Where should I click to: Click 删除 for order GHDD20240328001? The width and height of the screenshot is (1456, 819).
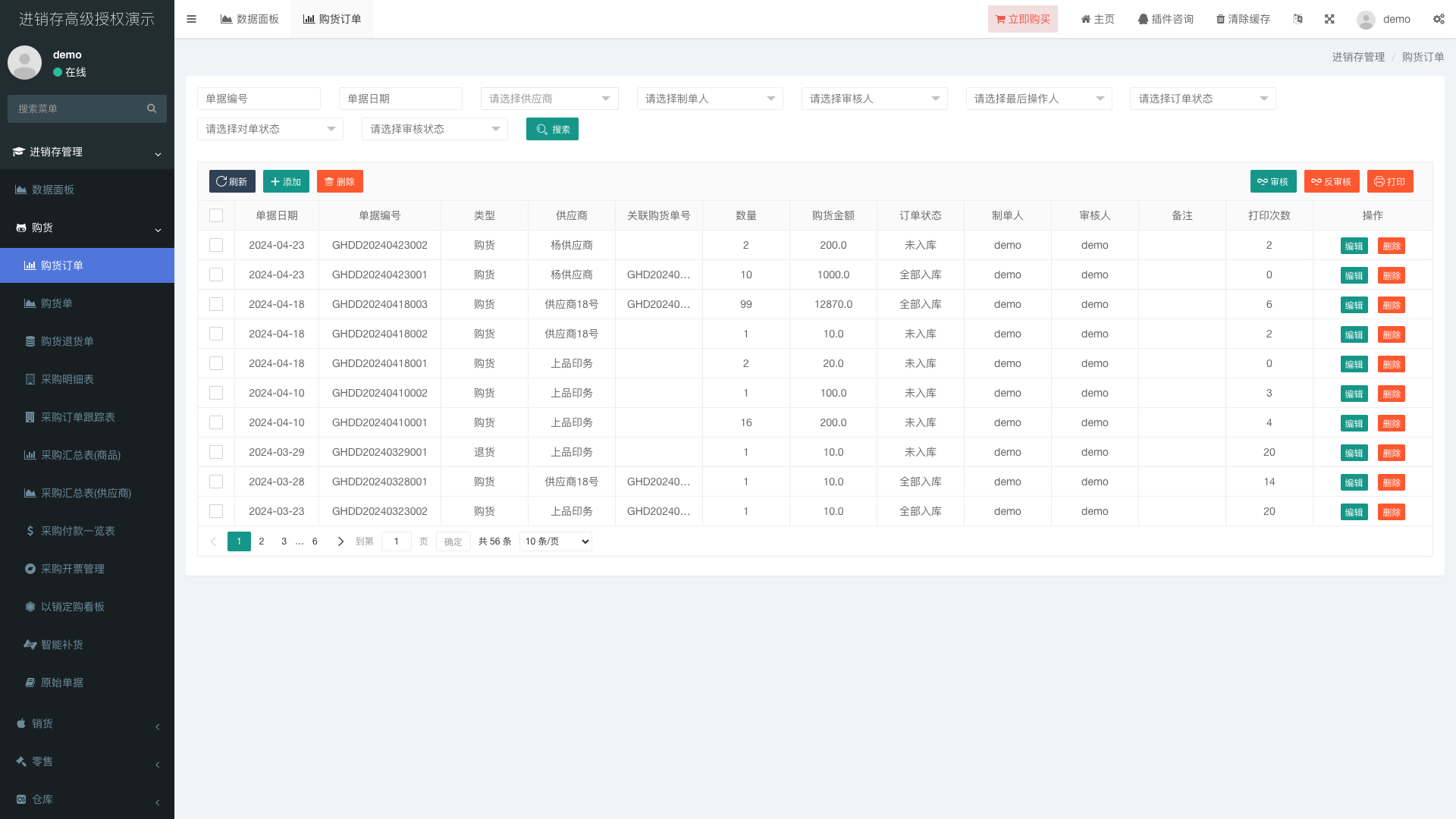pyautogui.click(x=1391, y=482)
